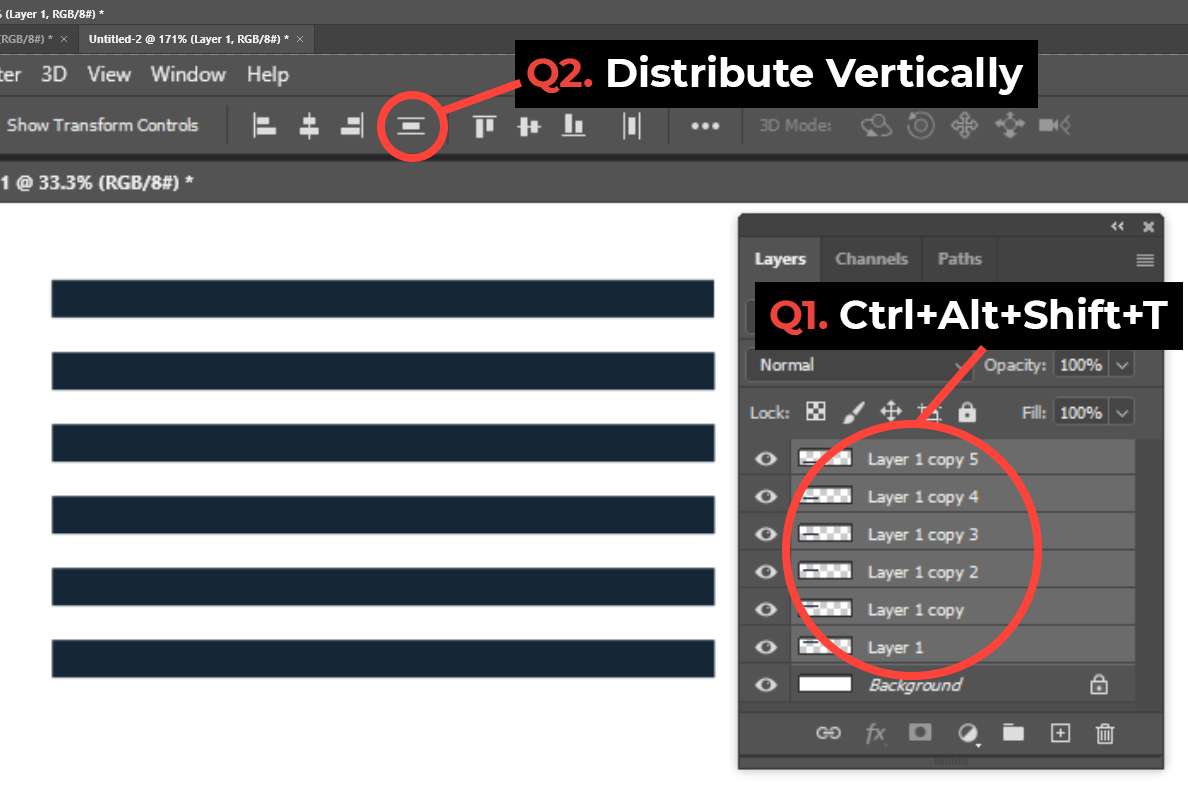Expand the Fill dropdown arrow
Viewport: 1188px width, 796px height.
coord(1123,412)
